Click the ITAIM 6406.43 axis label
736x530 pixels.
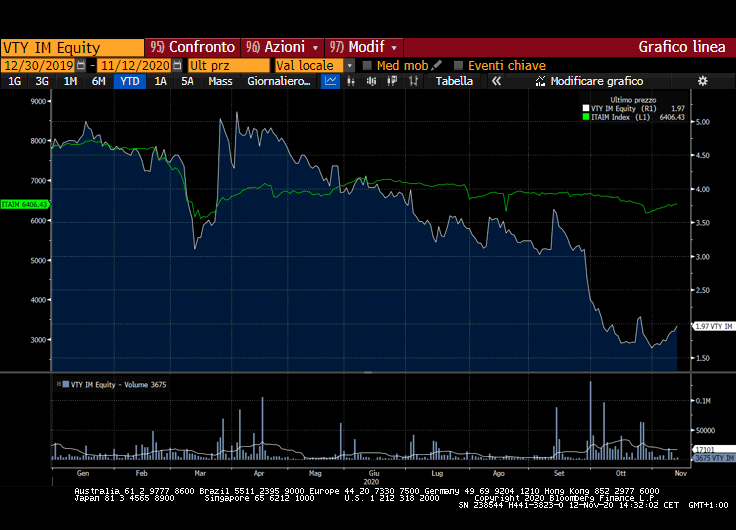tap(24, 205)
